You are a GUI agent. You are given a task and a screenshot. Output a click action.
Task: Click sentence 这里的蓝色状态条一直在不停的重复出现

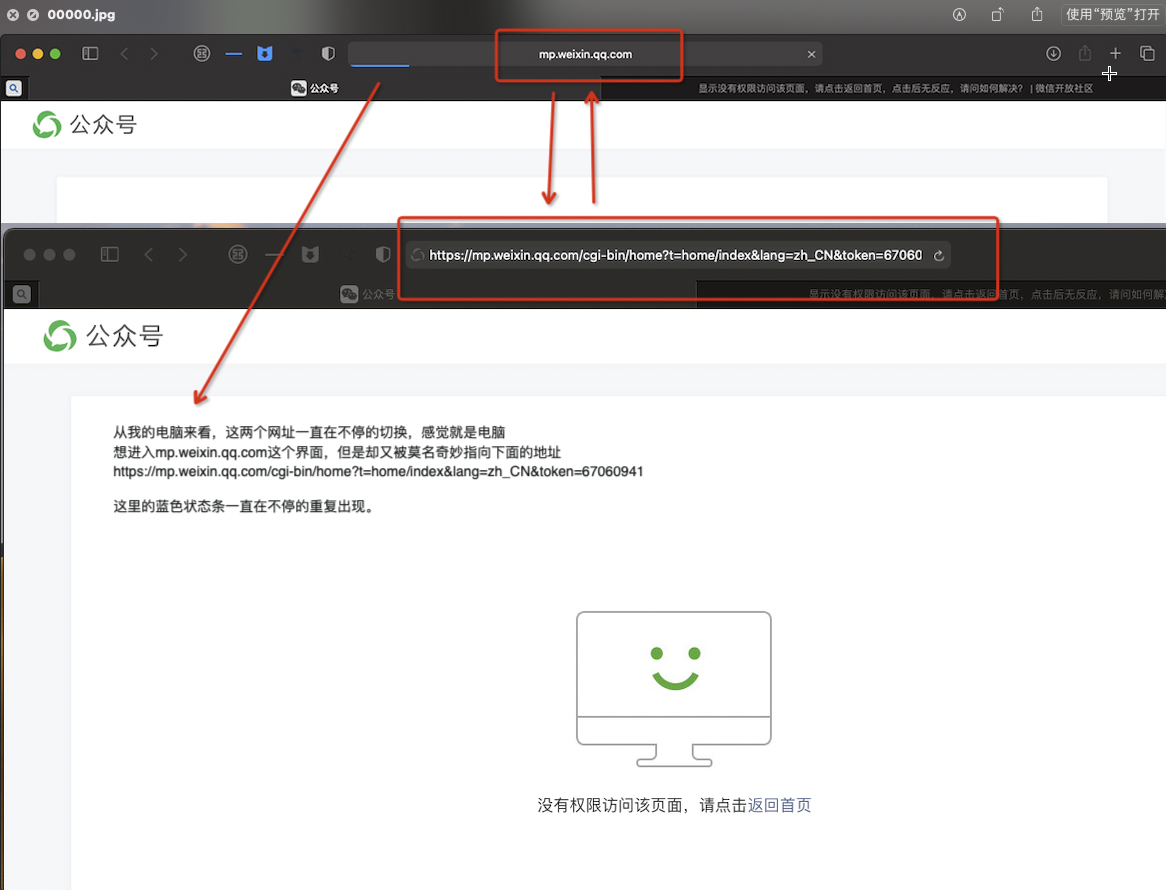(x=243, y=506)
